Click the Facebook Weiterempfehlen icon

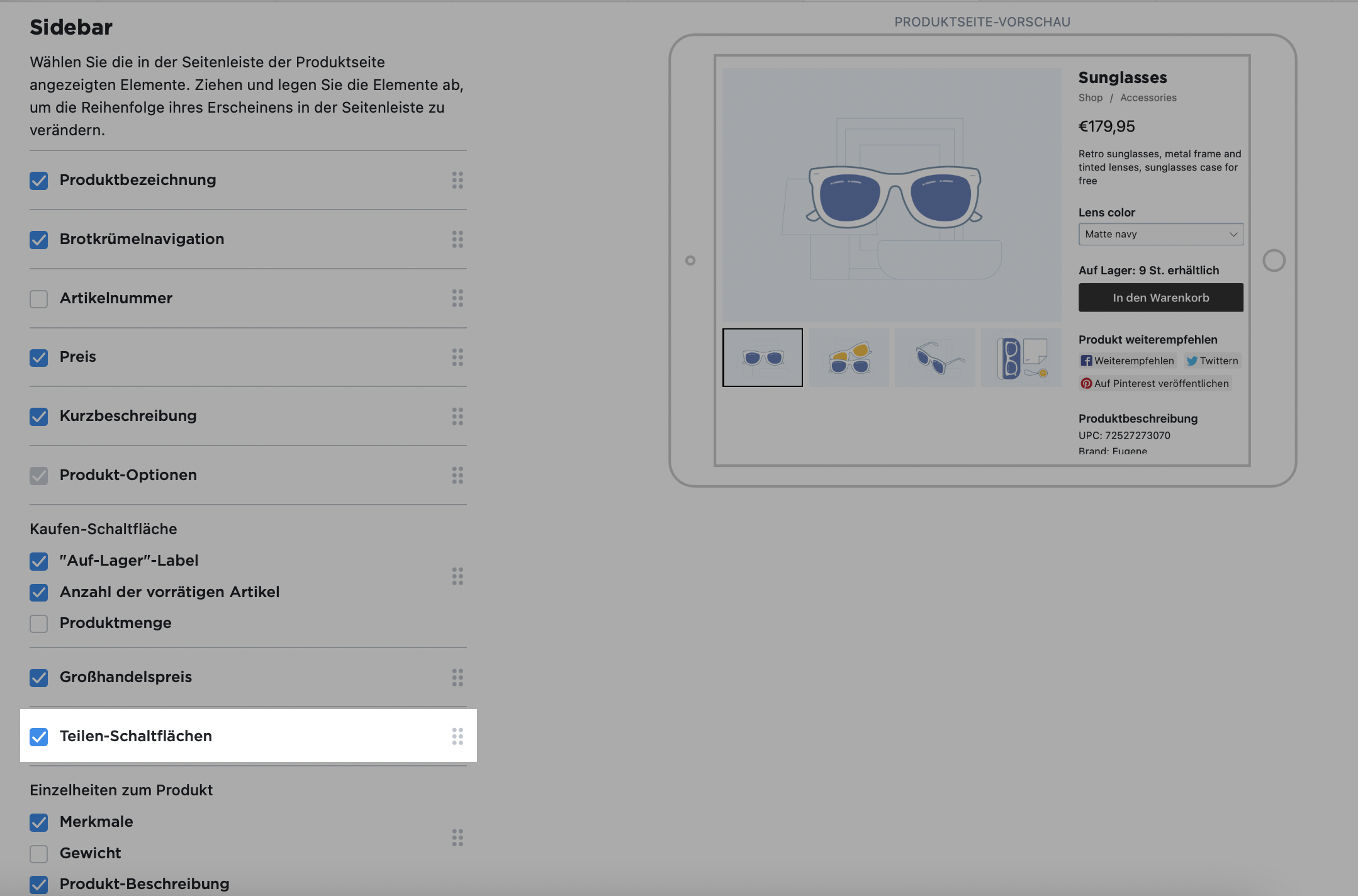coord(1087,361)
